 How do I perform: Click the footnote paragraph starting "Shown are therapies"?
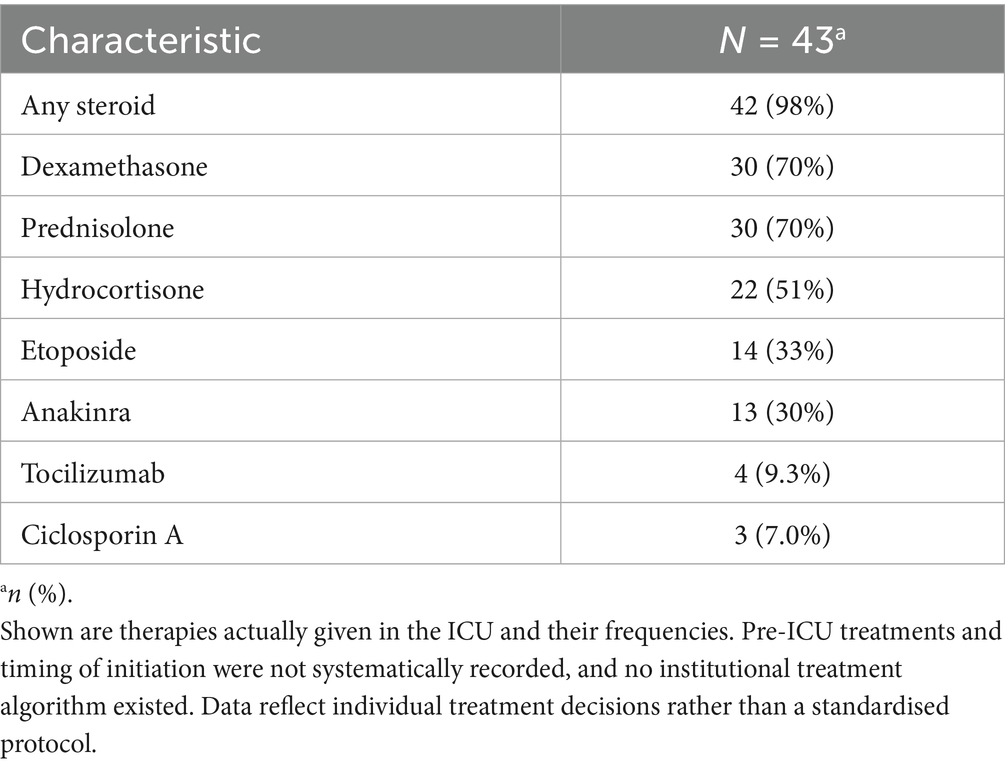[x=500, y=677]
